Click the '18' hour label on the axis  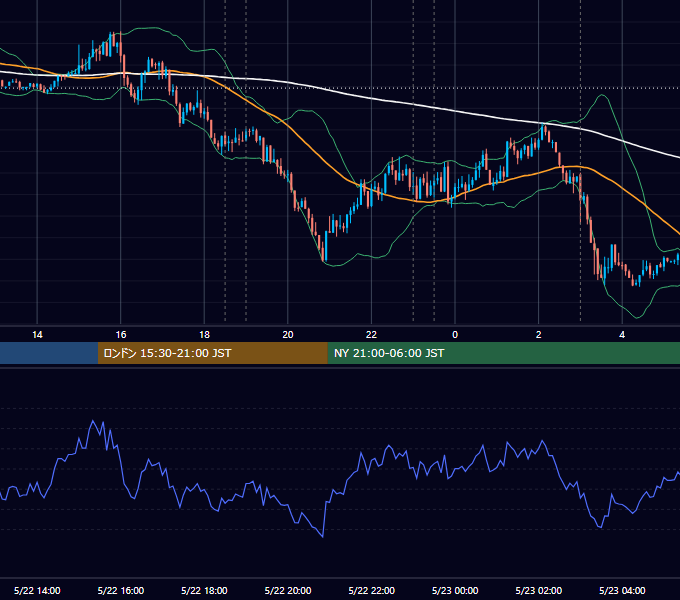(204, 335)
